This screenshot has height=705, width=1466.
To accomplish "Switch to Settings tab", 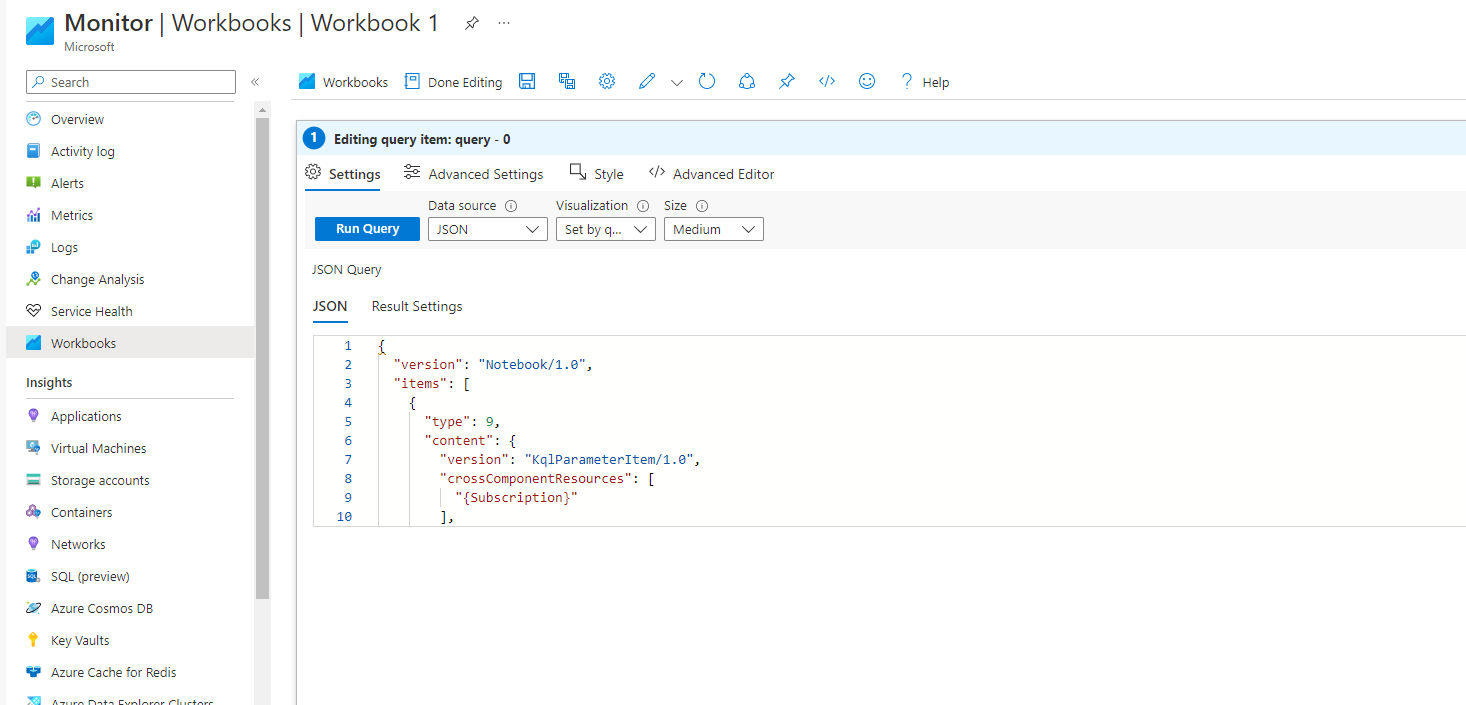I will point(343,174).
